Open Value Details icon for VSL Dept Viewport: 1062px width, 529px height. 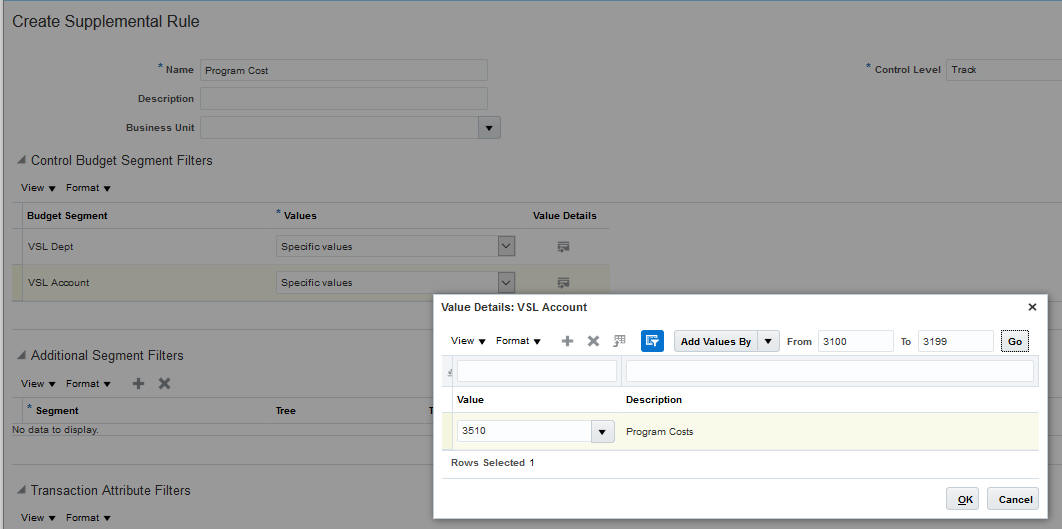[x=563, y=246]
